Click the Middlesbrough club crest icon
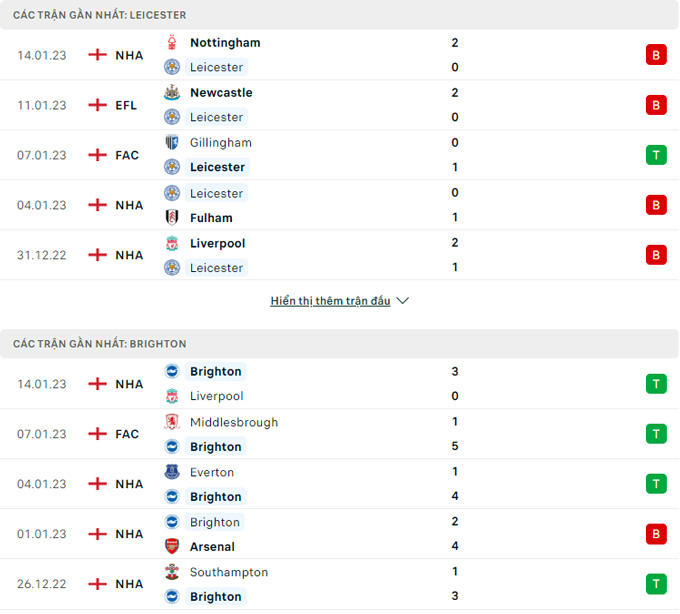The height and width of the screenshot is (614, 680). coord(172,422)
